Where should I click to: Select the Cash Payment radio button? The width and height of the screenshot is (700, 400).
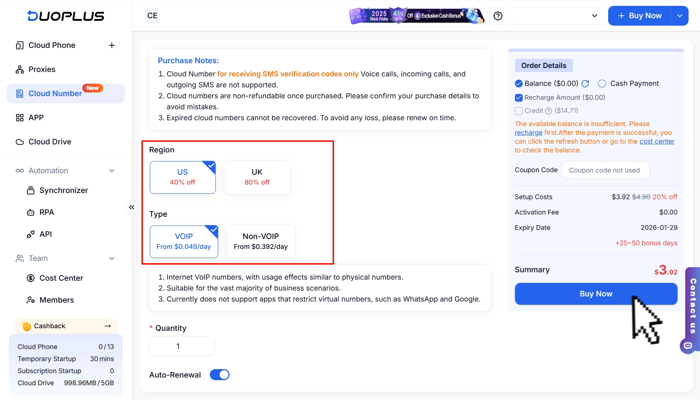(x=602, y=84)
